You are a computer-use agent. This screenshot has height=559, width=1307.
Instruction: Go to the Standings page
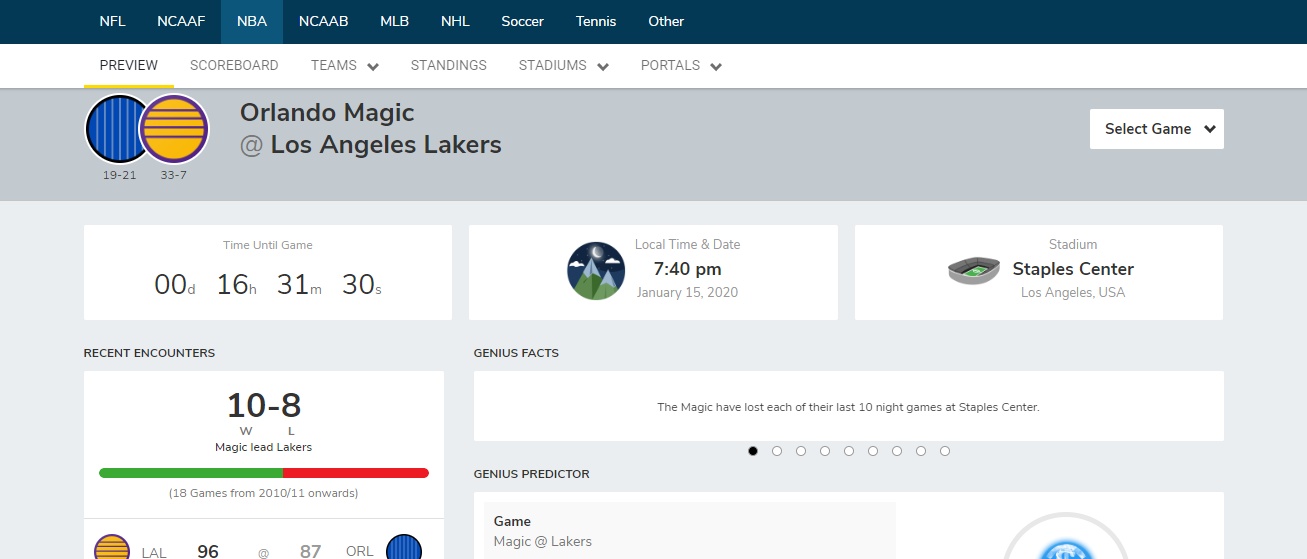tap(448, 66)
